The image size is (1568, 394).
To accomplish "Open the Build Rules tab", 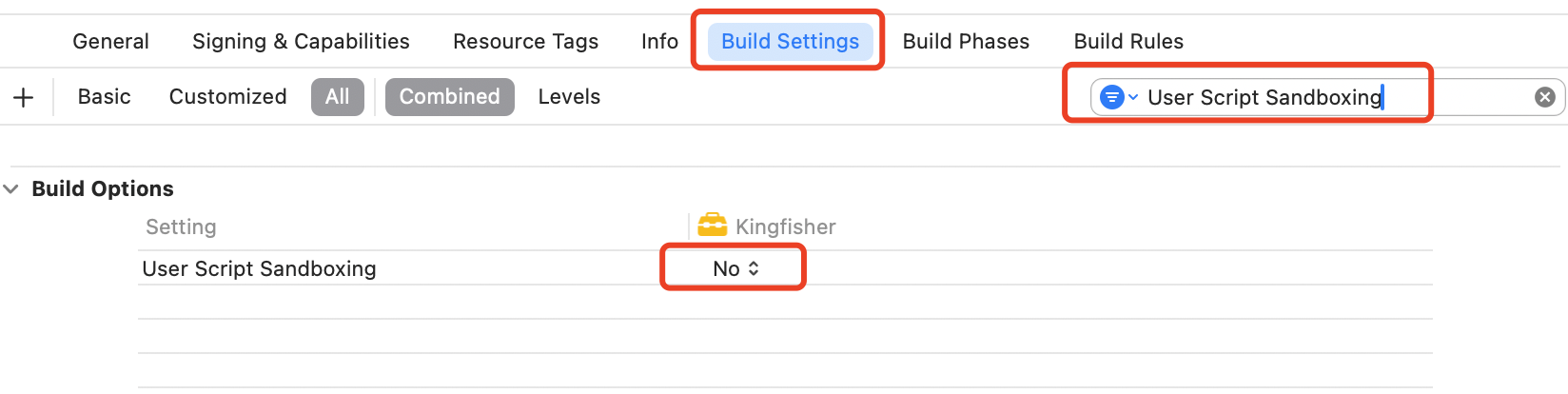I will point(1128,42).
